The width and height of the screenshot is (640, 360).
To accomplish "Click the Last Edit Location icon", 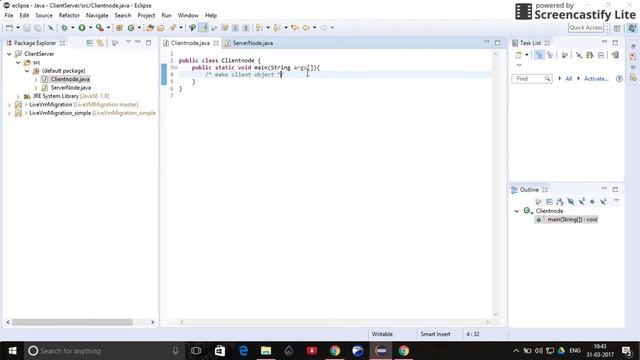I will 295,28.
